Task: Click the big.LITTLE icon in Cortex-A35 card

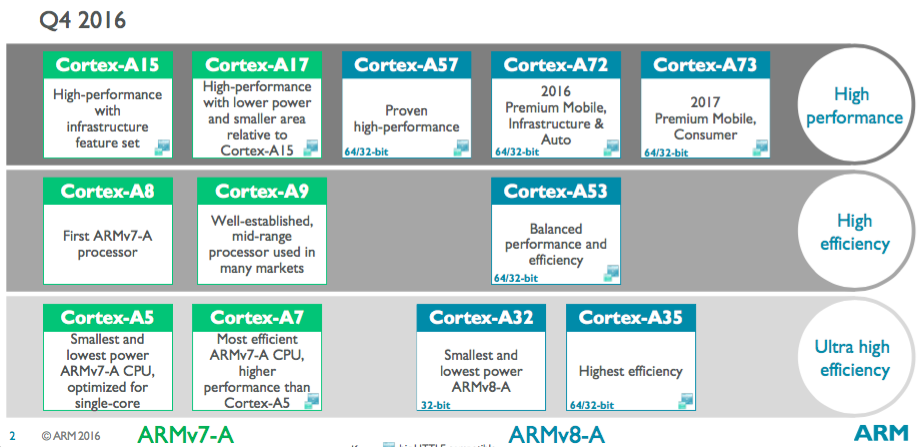Action: (686, 400)
